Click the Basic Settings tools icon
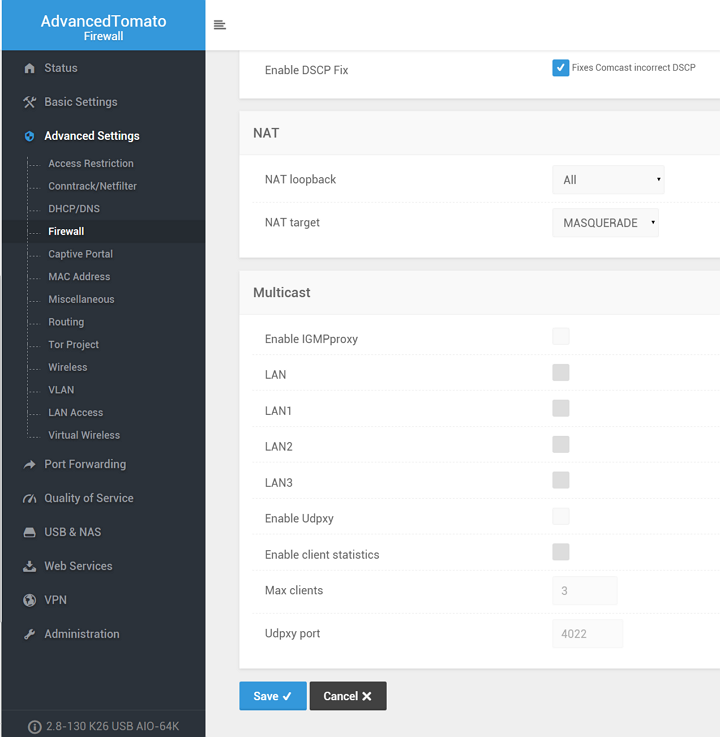The width and height of the screenshot is (720, 737). click(x=30, y=102)
